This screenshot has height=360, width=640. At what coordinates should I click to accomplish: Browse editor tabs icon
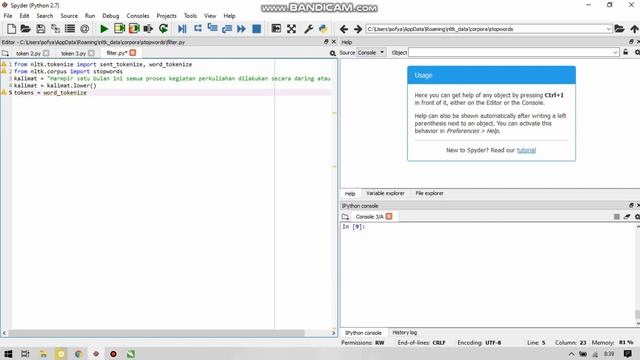[5, 53]
